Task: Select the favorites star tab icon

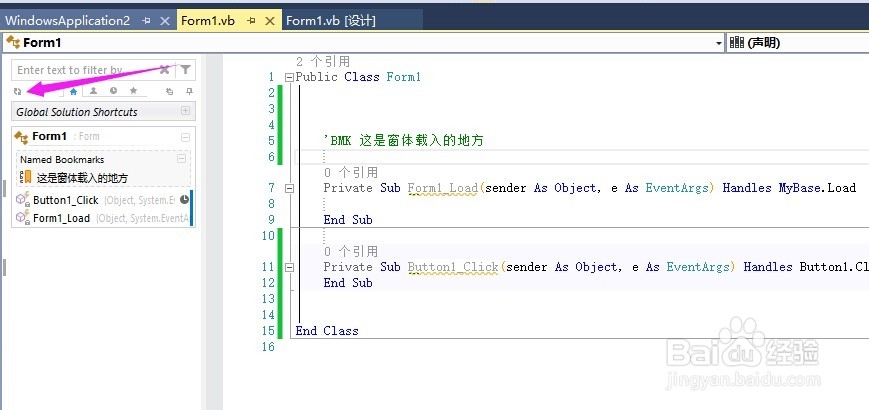Action: (x=133, y=91)
